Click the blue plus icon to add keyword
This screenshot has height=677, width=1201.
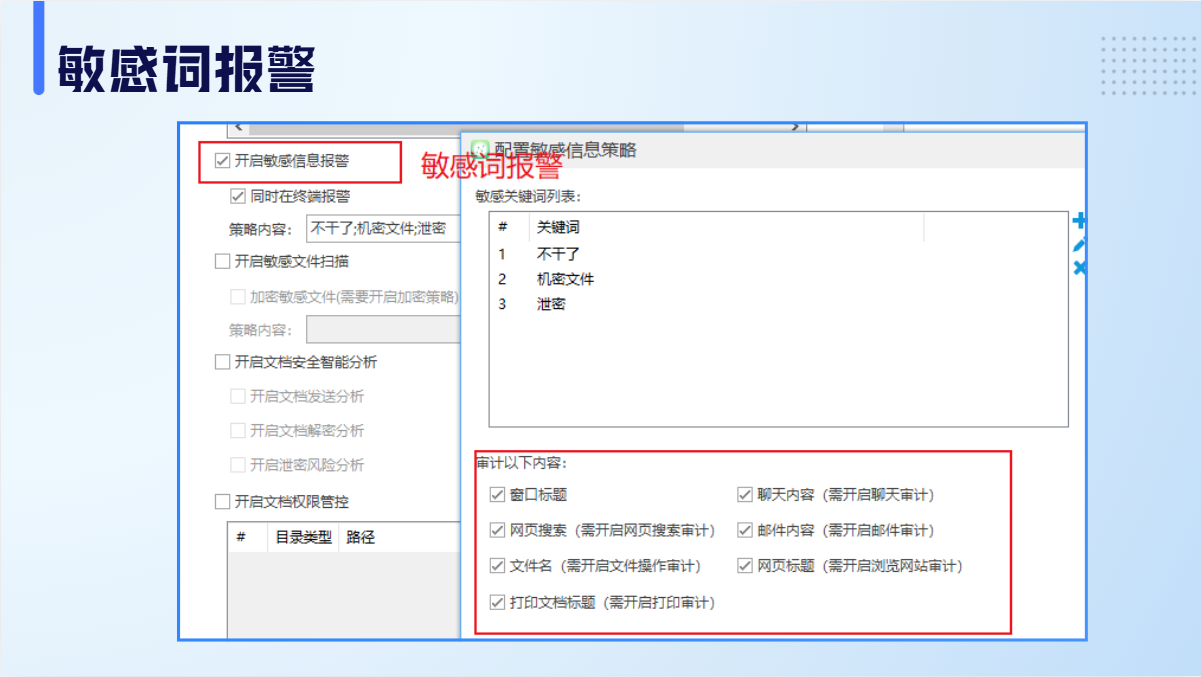[1079, 220]
